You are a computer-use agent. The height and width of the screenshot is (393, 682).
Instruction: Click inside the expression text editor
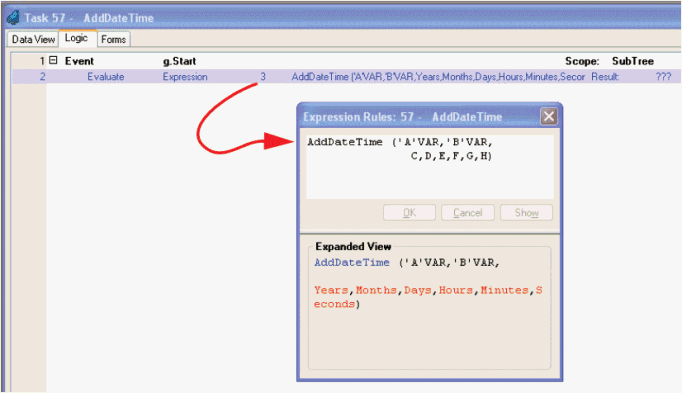coord(430,167)
